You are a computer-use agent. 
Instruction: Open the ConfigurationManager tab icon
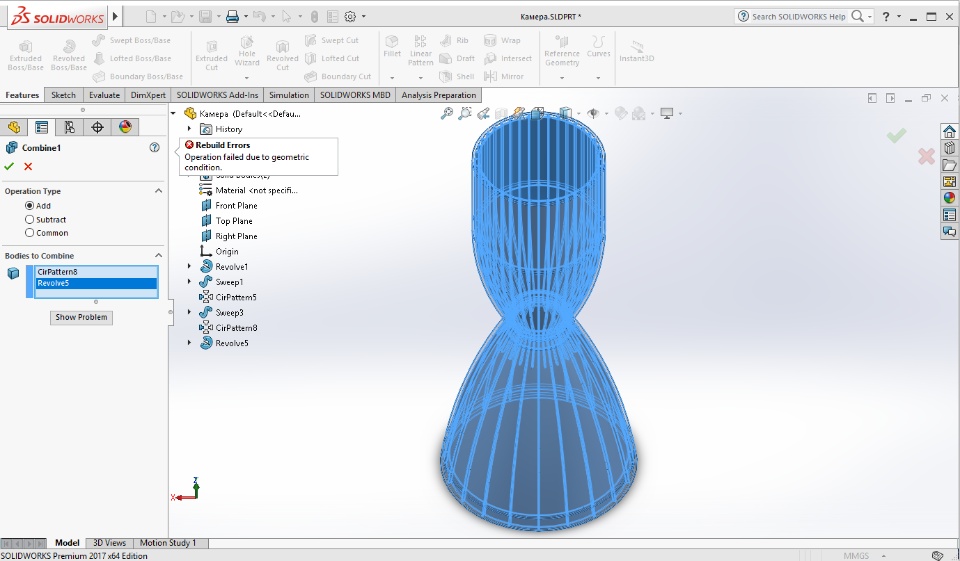pyautogui.click(x=69, y=127)
